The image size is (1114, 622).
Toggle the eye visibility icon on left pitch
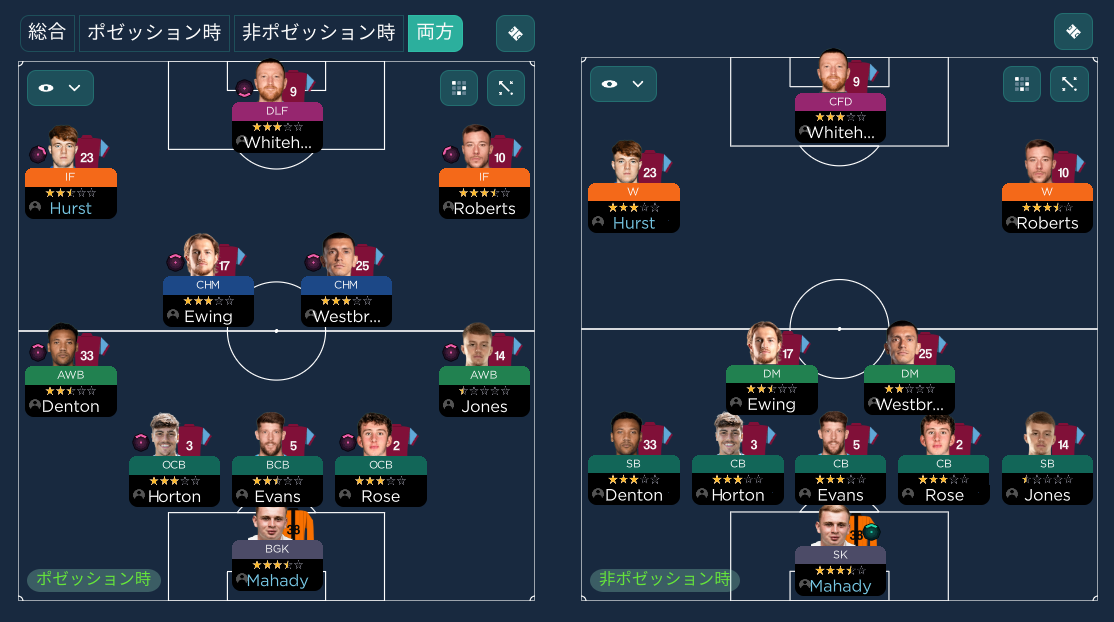pyautogui.click(x=46, y=88)
